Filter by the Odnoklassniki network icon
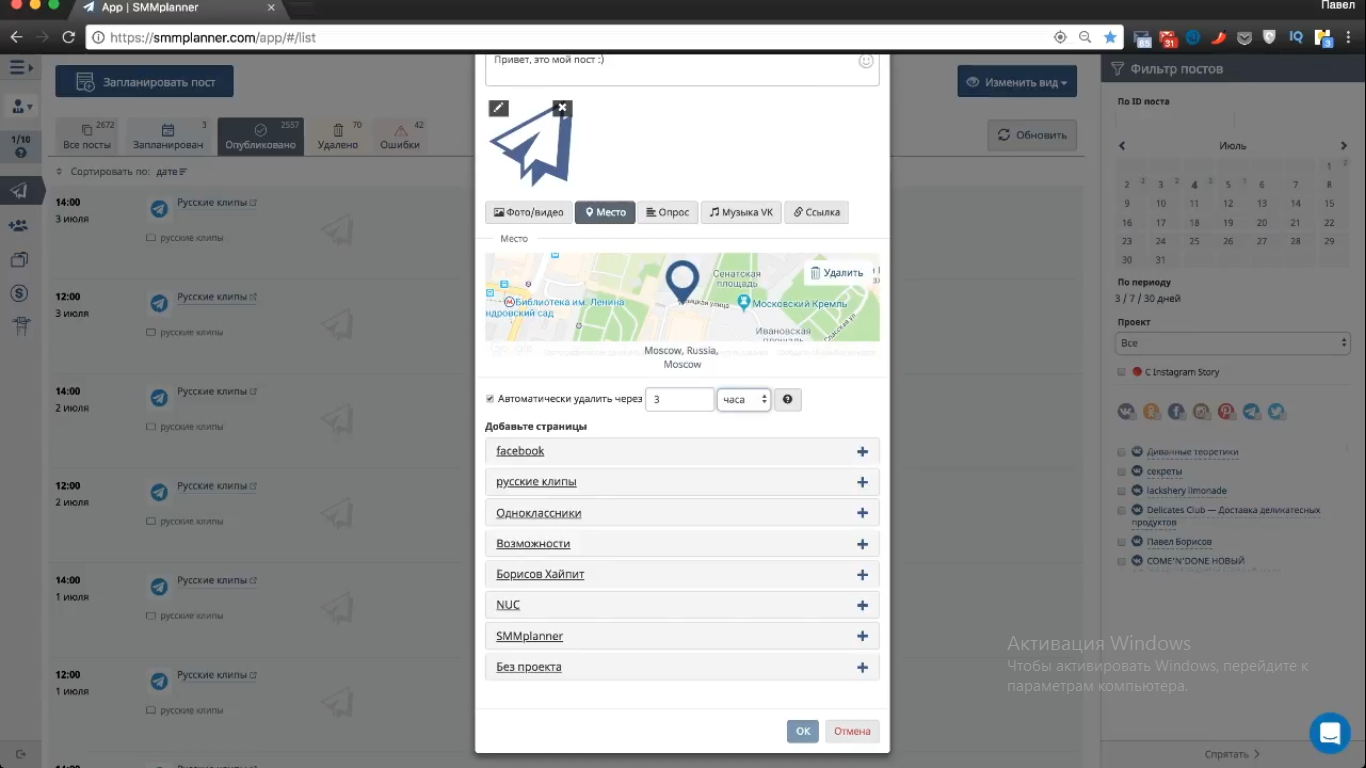 [x=1152, y=411]
